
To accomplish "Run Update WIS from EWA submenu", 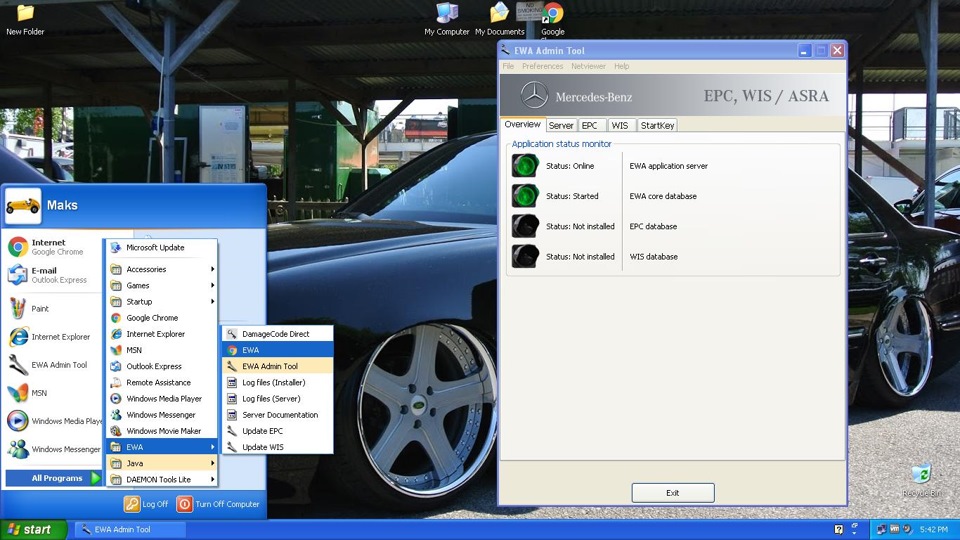I will [x=278, y=447].
